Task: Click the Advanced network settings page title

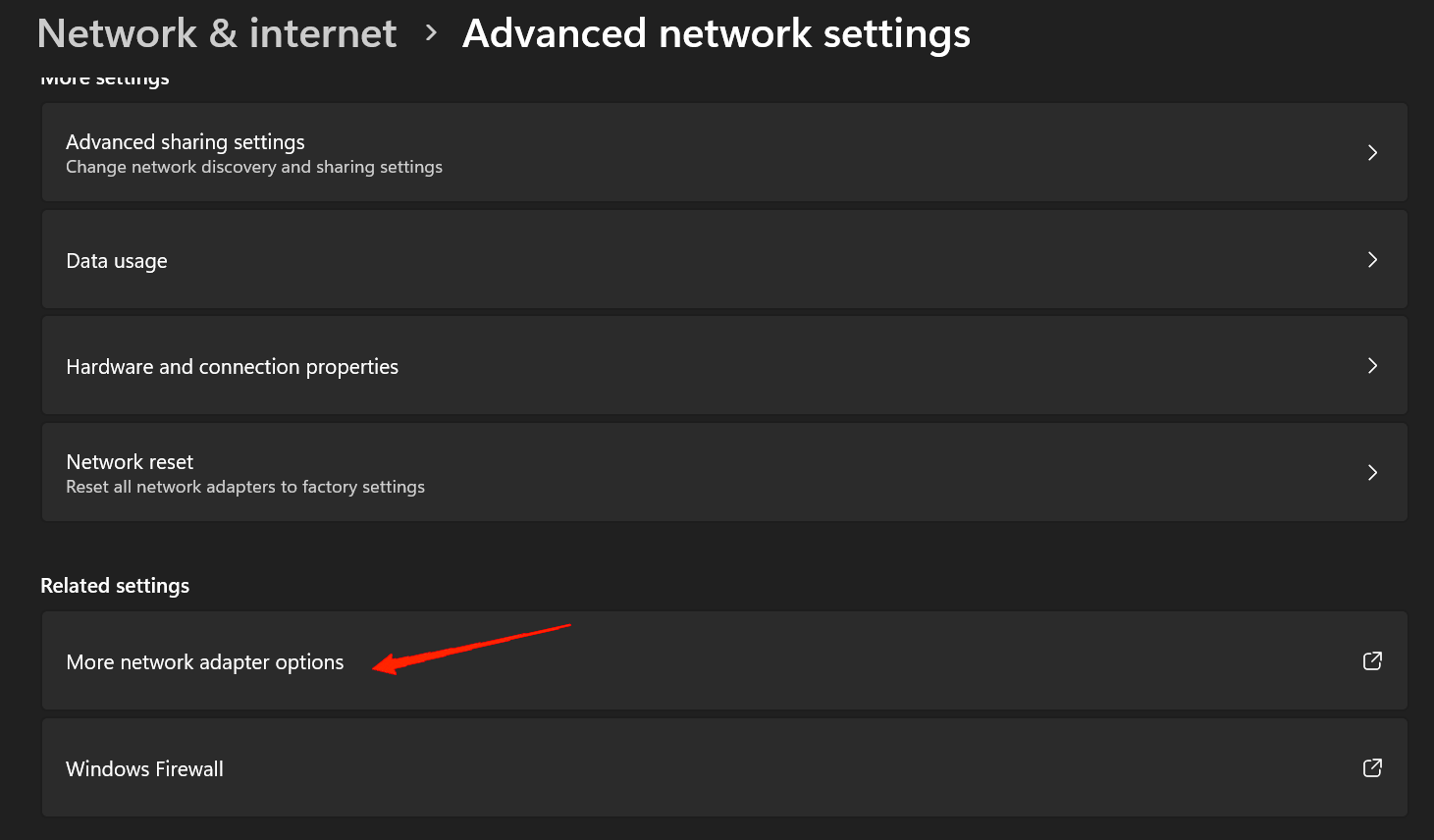Action: click(x=716, y=33)
